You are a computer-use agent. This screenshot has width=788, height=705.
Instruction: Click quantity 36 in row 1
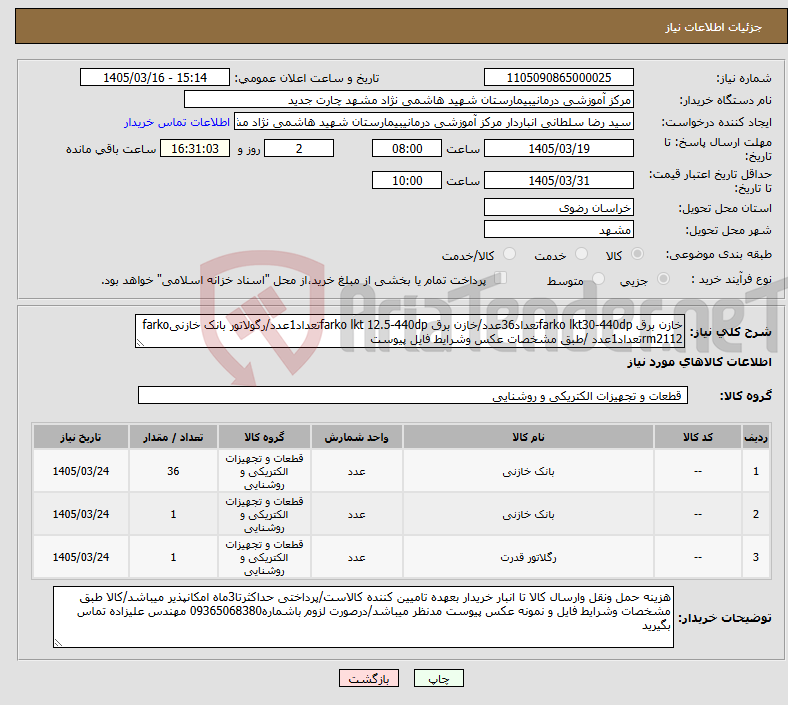(x=173, y=471)
